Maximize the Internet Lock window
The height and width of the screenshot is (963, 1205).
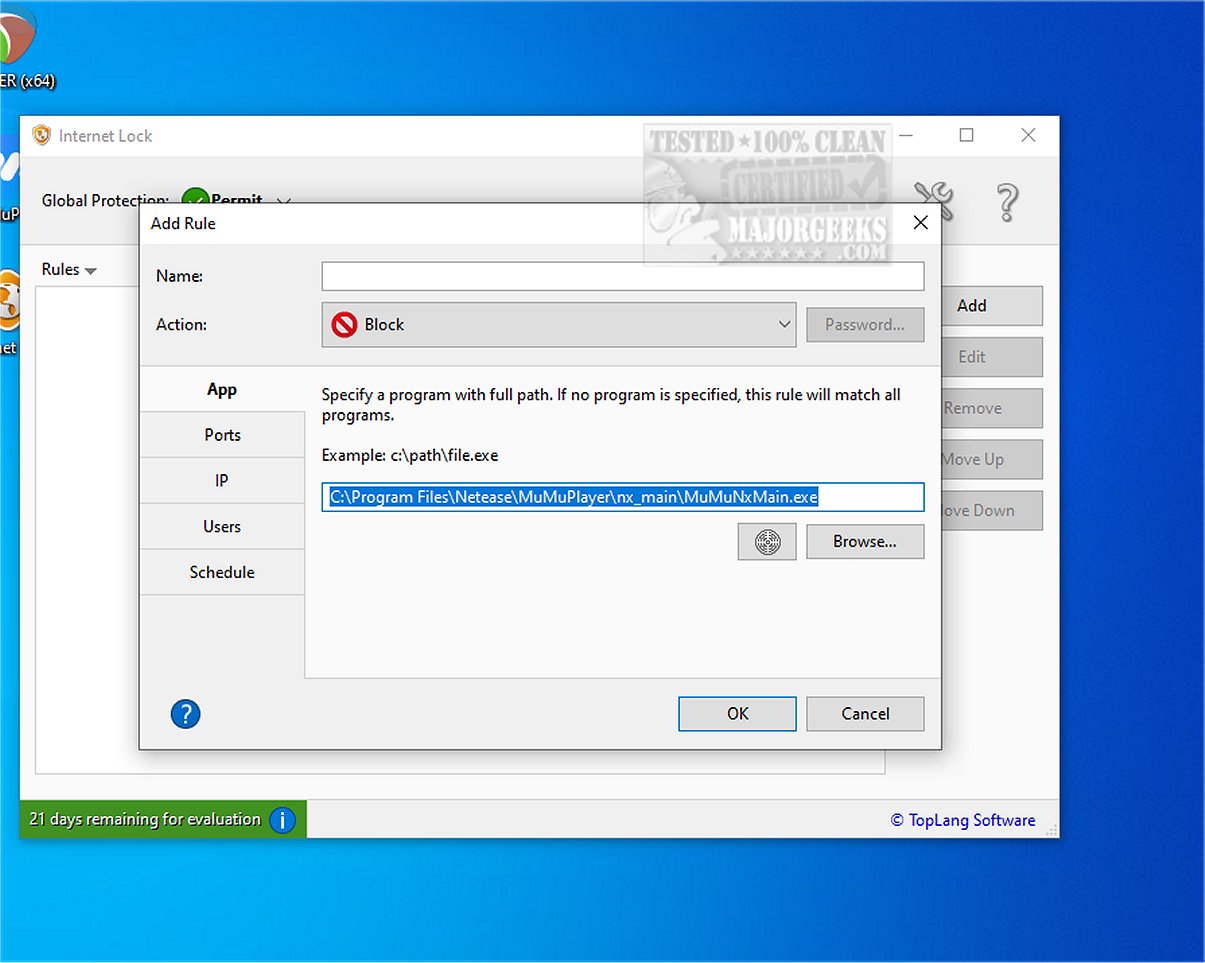(x=967, y=135)
